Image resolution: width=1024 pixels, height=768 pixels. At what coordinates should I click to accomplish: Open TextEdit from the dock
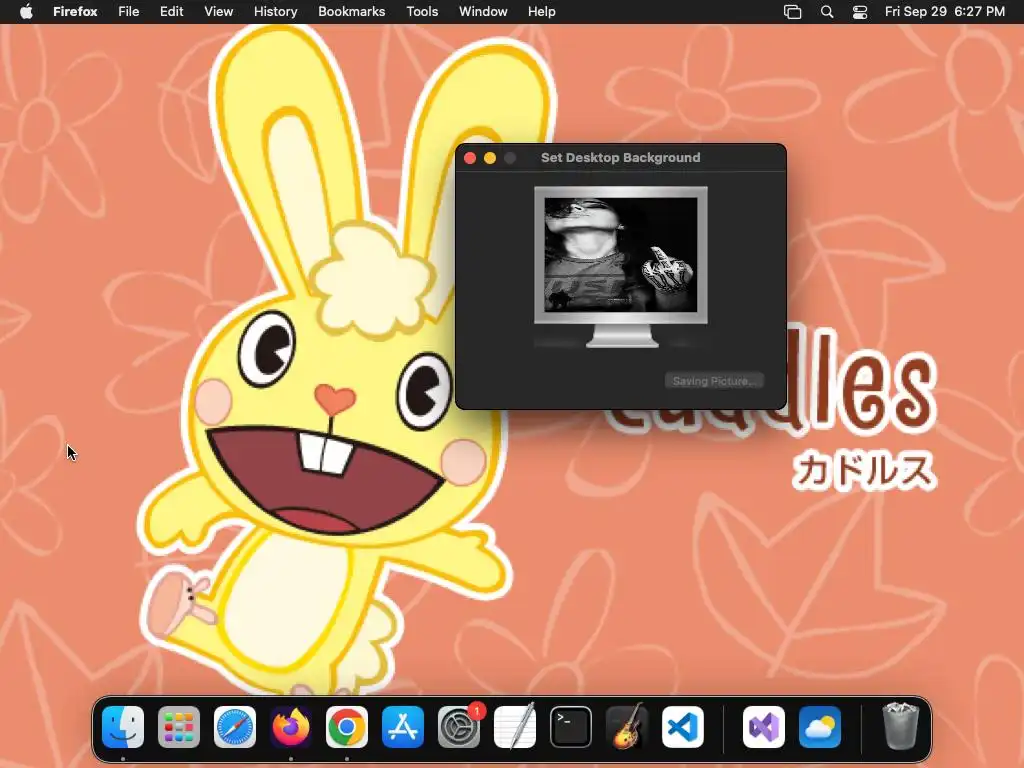click(515, 727)
